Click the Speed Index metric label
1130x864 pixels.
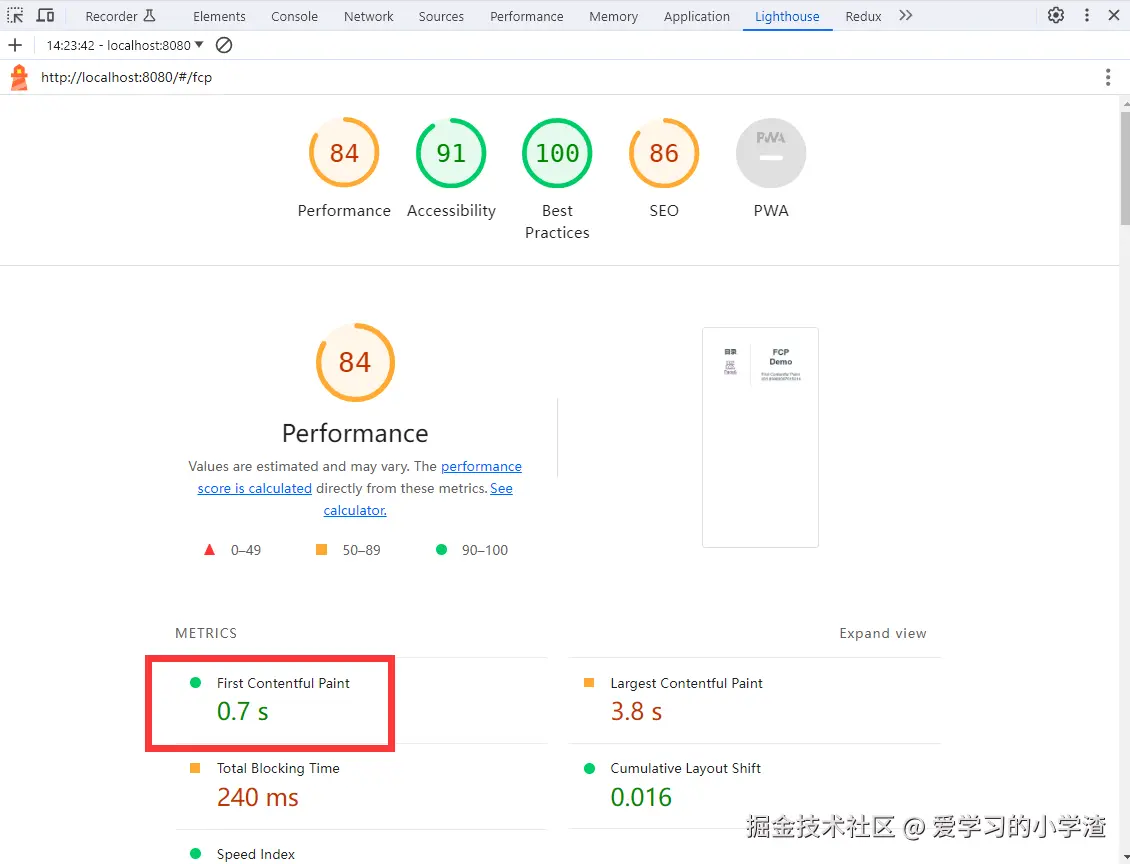coord(256,854)
